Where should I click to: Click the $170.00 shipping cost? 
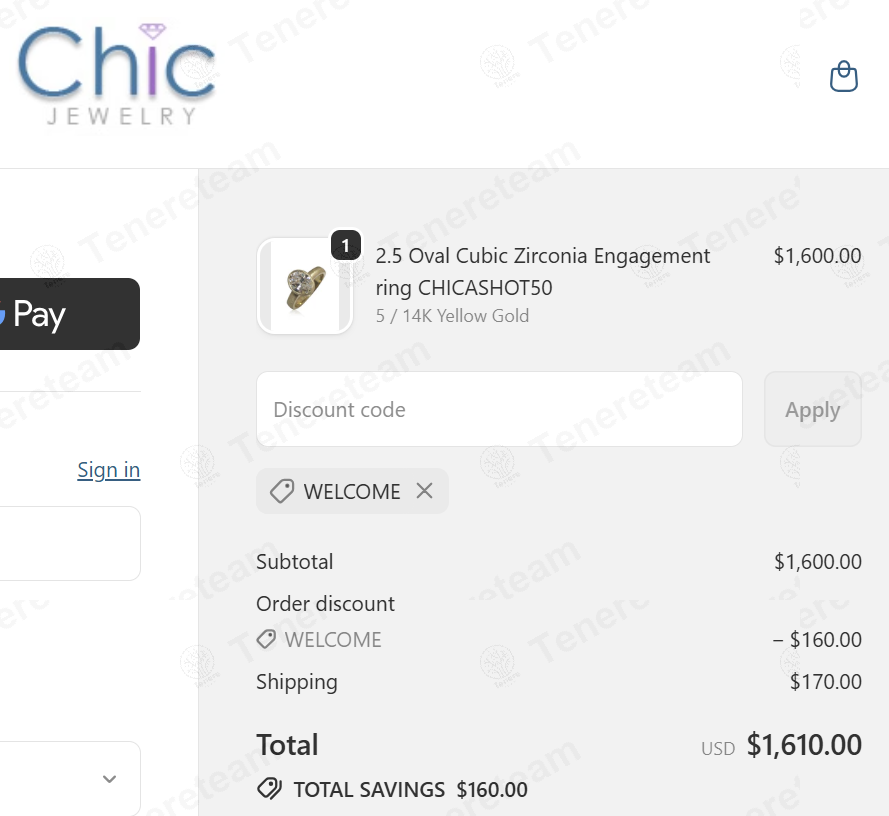click(x=825, y=682)
